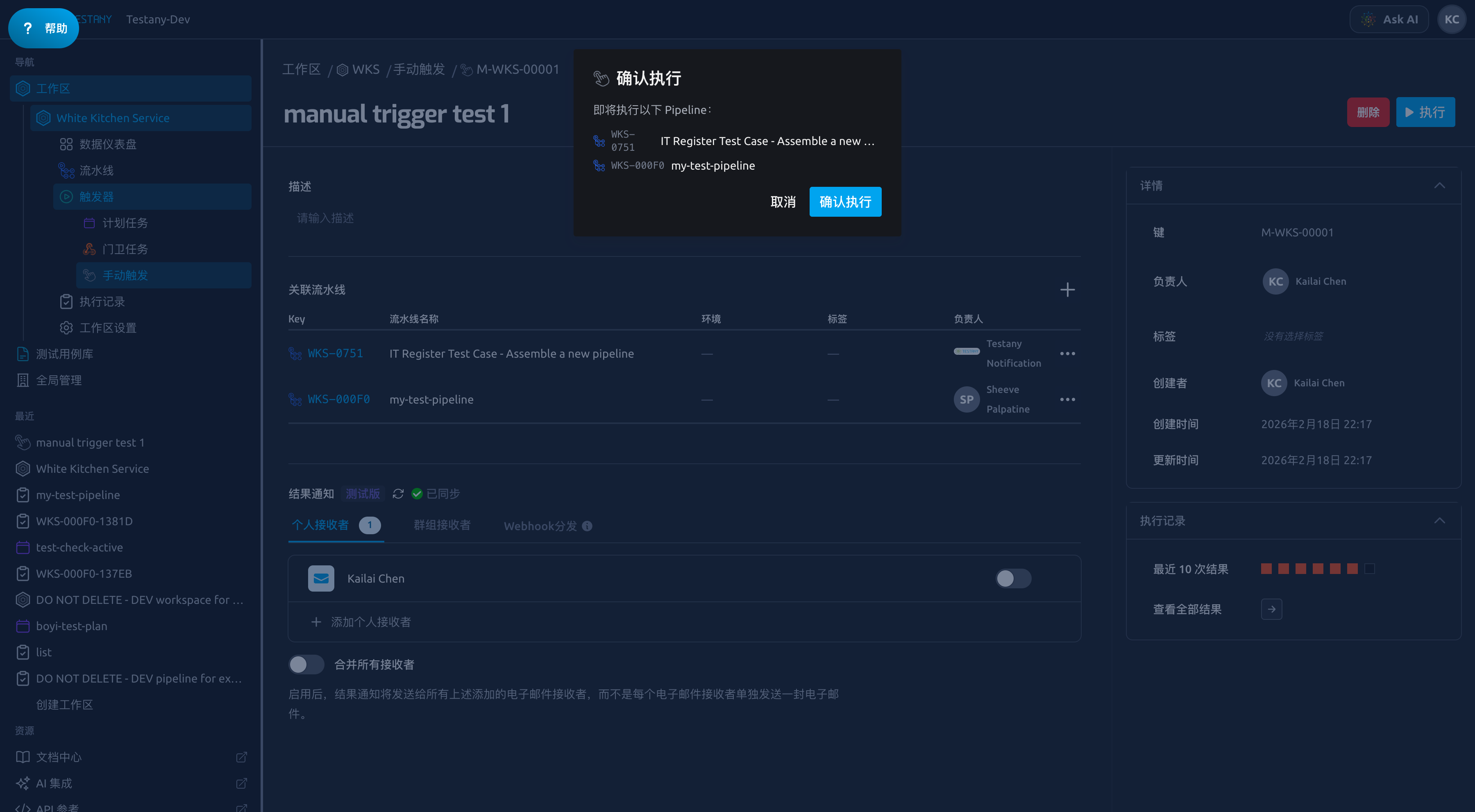This screenshot has width=1475, height=812.
Task: Toggle the Kailai Chen notification switch
Action: tap(1013, 578)
